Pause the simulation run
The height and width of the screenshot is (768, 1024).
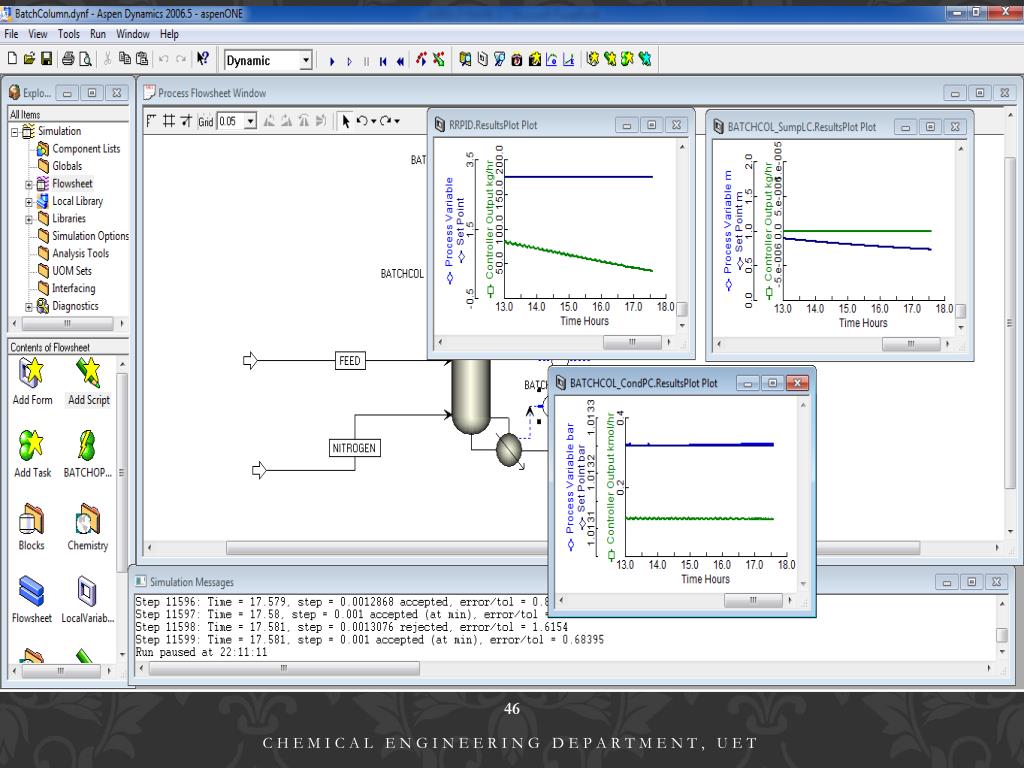tap(366, 61)
